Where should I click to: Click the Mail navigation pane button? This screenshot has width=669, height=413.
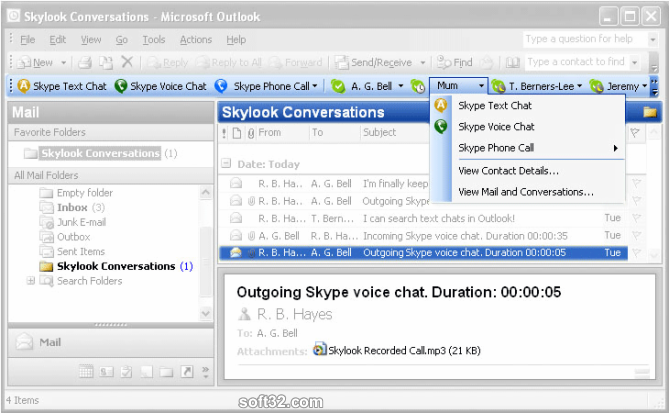click(x=111, y=342)
